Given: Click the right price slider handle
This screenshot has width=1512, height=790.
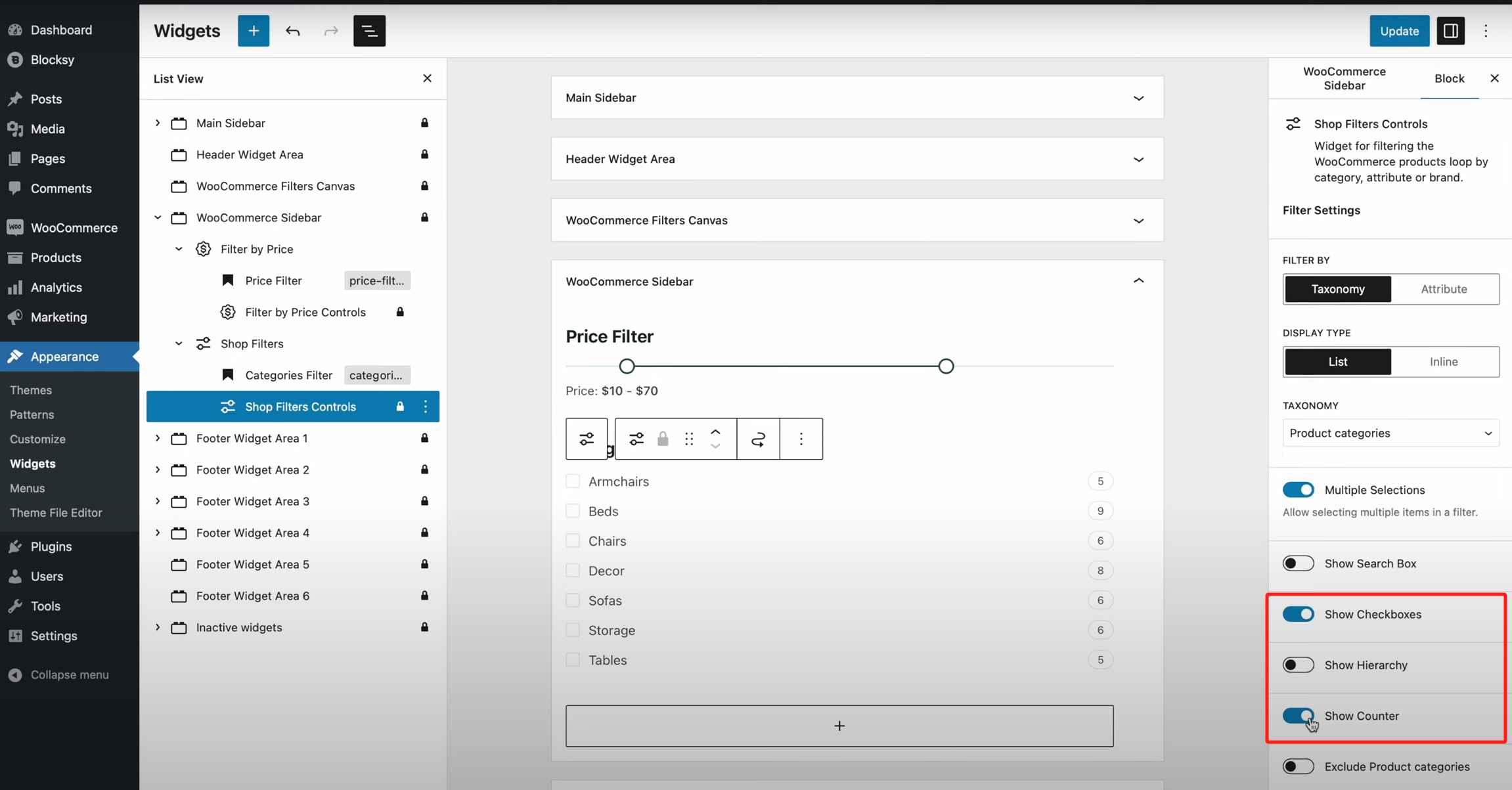Looking at the screenshot, I should [946, 366].
